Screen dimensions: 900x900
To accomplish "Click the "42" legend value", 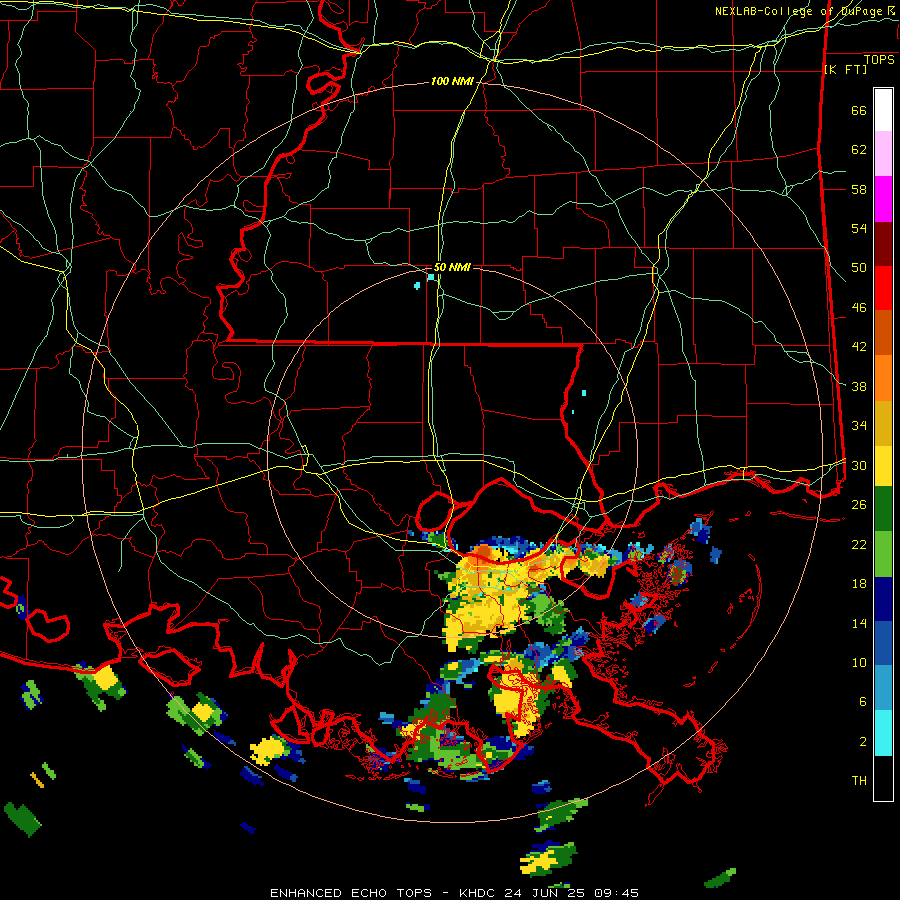I will point(859,347).
